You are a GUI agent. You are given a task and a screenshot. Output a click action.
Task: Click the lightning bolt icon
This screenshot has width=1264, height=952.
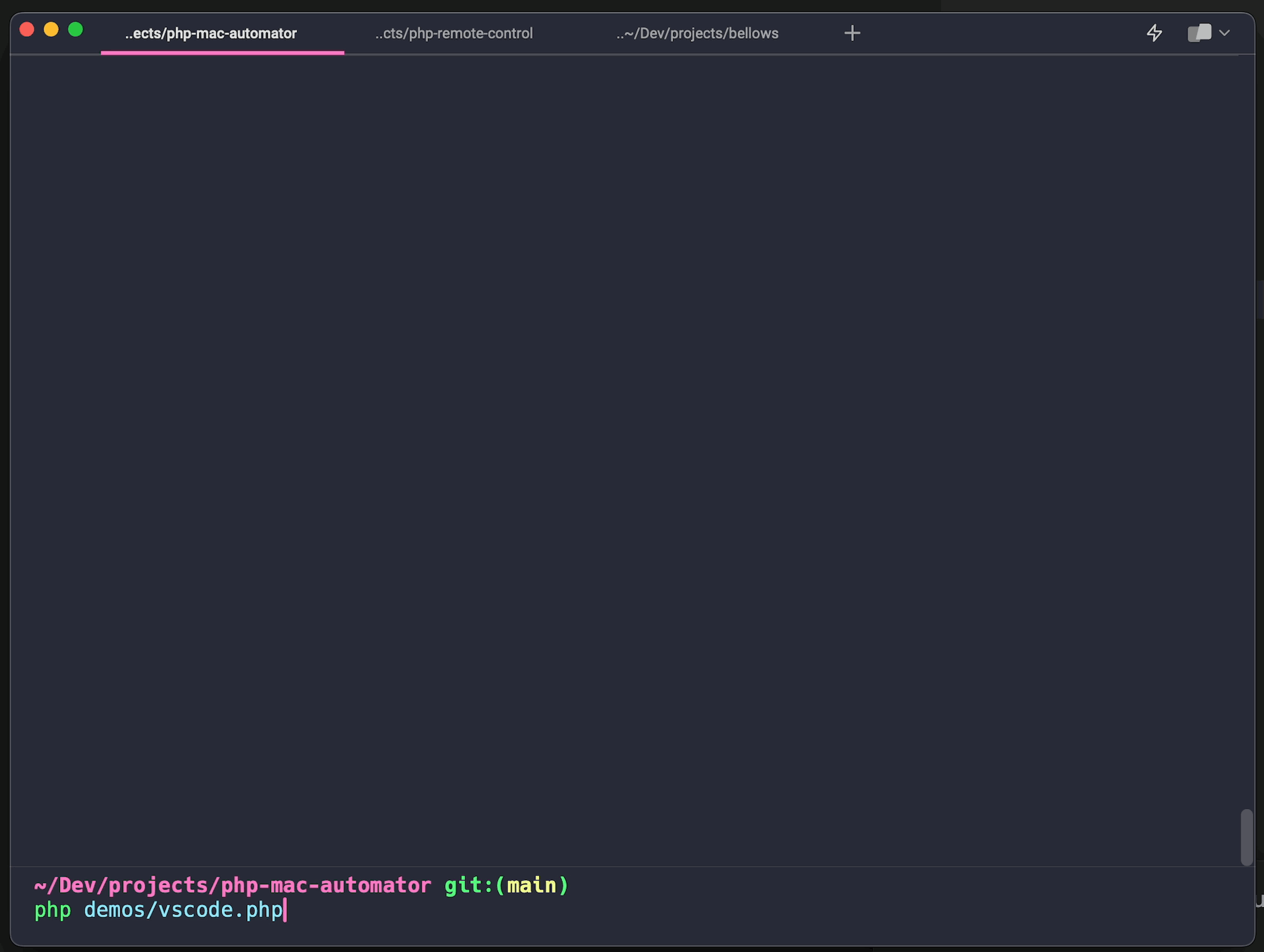click(x=1154, y=33)
